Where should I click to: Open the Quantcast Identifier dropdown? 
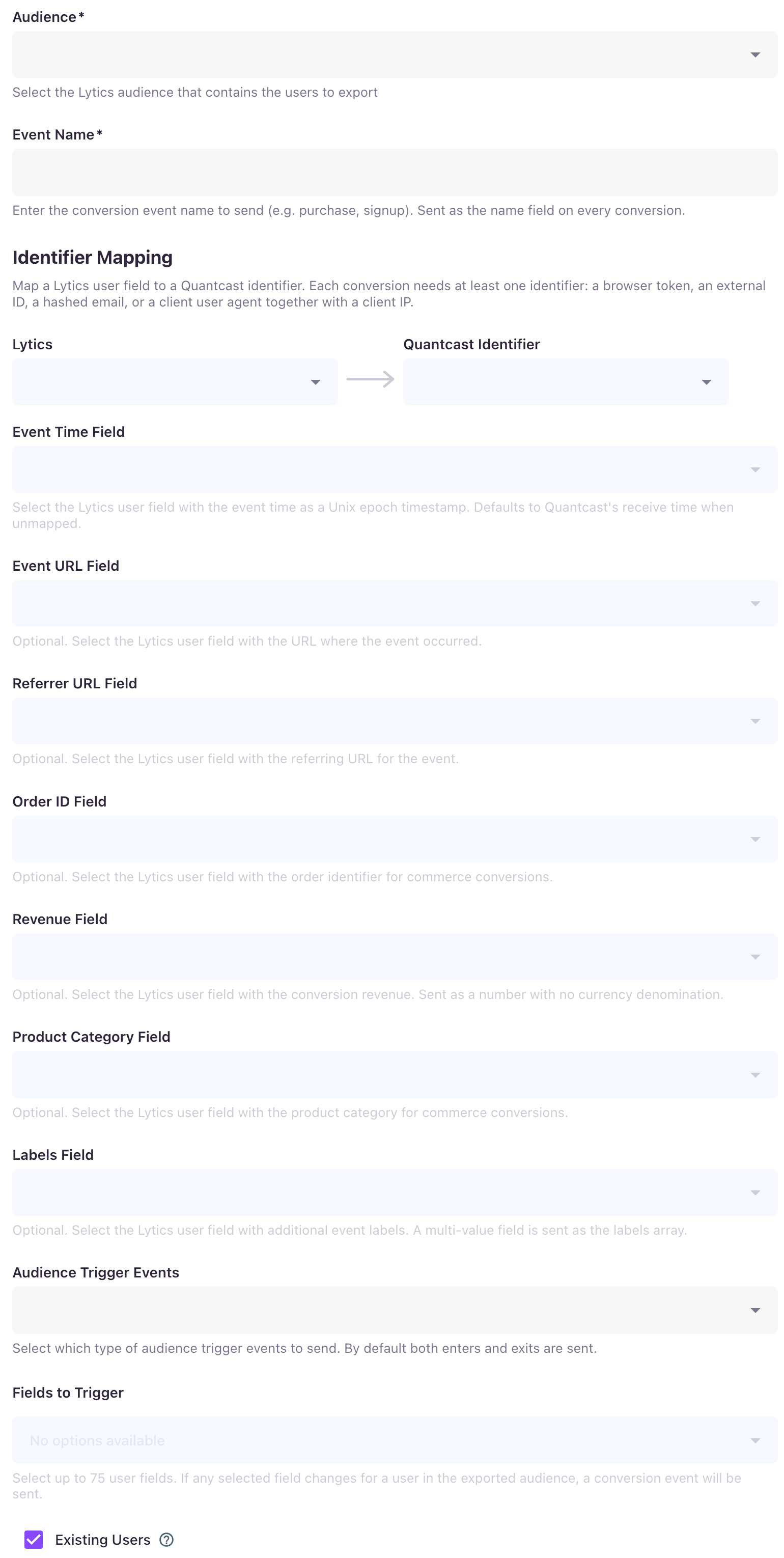(x=566, y=382)
